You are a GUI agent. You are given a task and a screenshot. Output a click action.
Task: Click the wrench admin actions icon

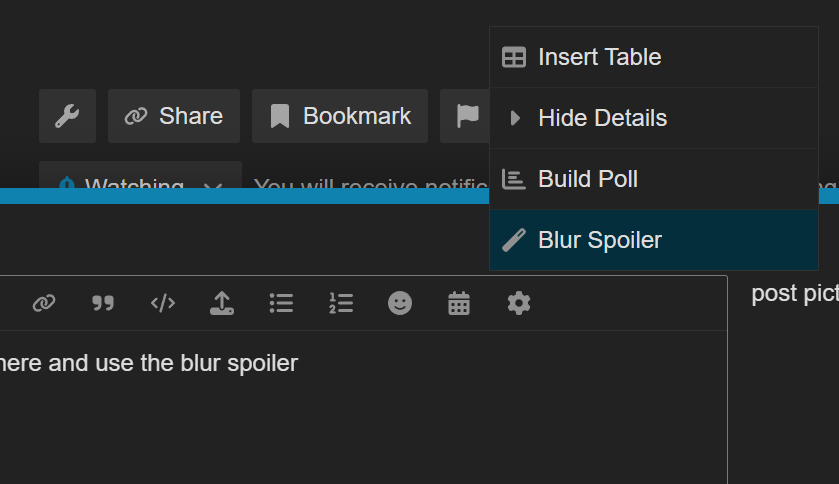point(67,116)
